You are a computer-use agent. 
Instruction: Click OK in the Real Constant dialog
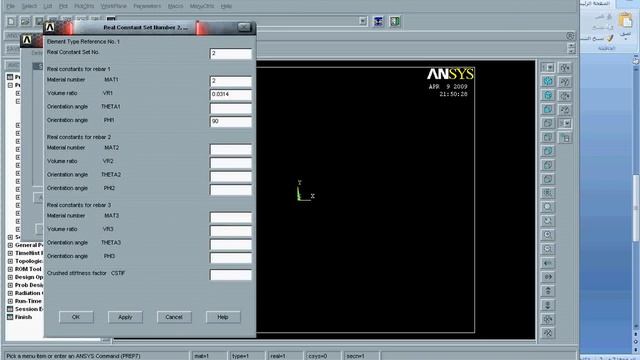[76, 317]
